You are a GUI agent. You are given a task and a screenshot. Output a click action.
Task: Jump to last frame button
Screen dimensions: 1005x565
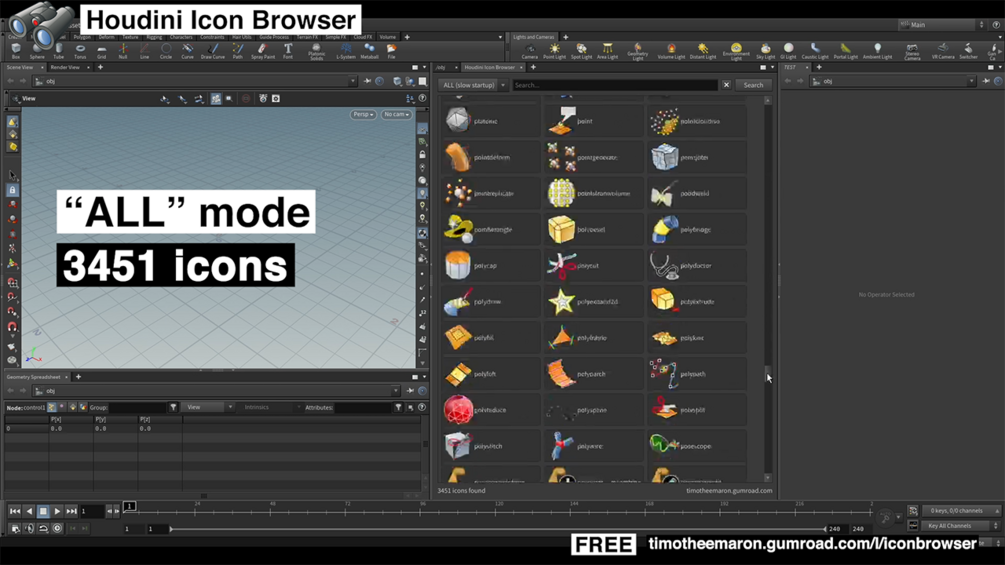click(x=71, y=511)
